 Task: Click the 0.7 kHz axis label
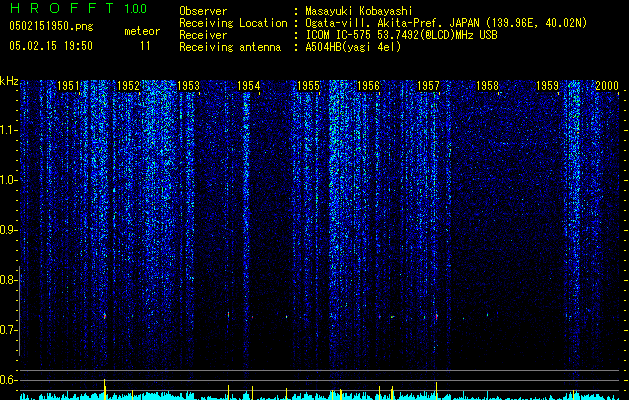8,330
